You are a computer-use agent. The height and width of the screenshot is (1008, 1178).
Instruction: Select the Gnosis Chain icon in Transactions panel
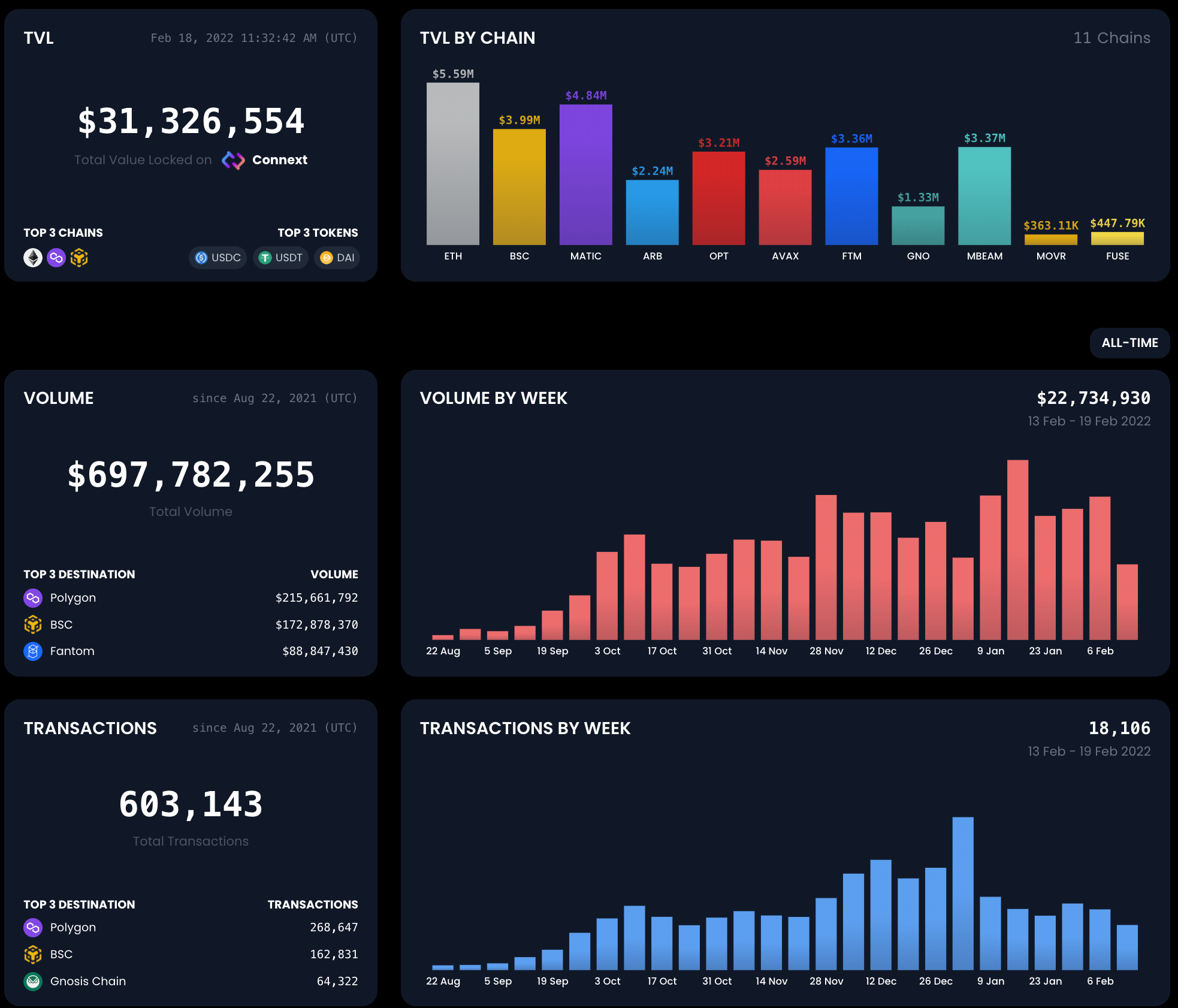pyautogui.click(x=33, y=981)
